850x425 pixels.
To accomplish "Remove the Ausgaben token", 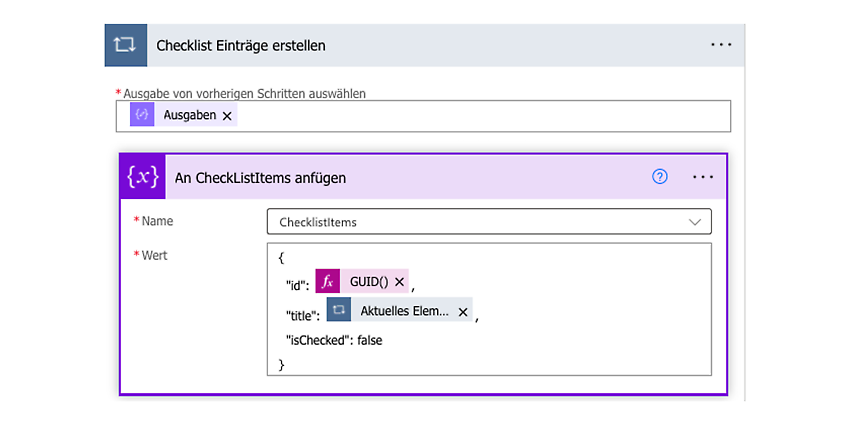I will [227, 115].
